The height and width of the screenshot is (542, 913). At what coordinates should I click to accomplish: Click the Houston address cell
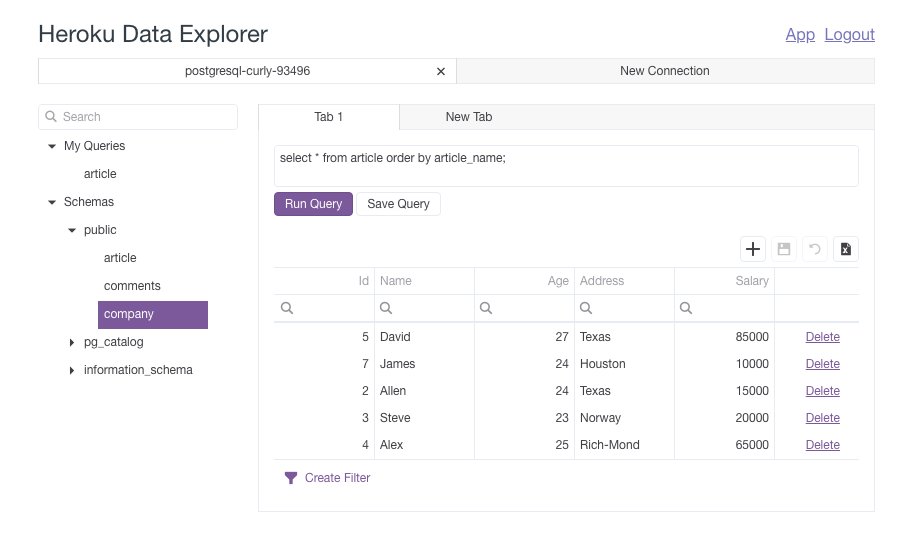click(x=624, y=364)
